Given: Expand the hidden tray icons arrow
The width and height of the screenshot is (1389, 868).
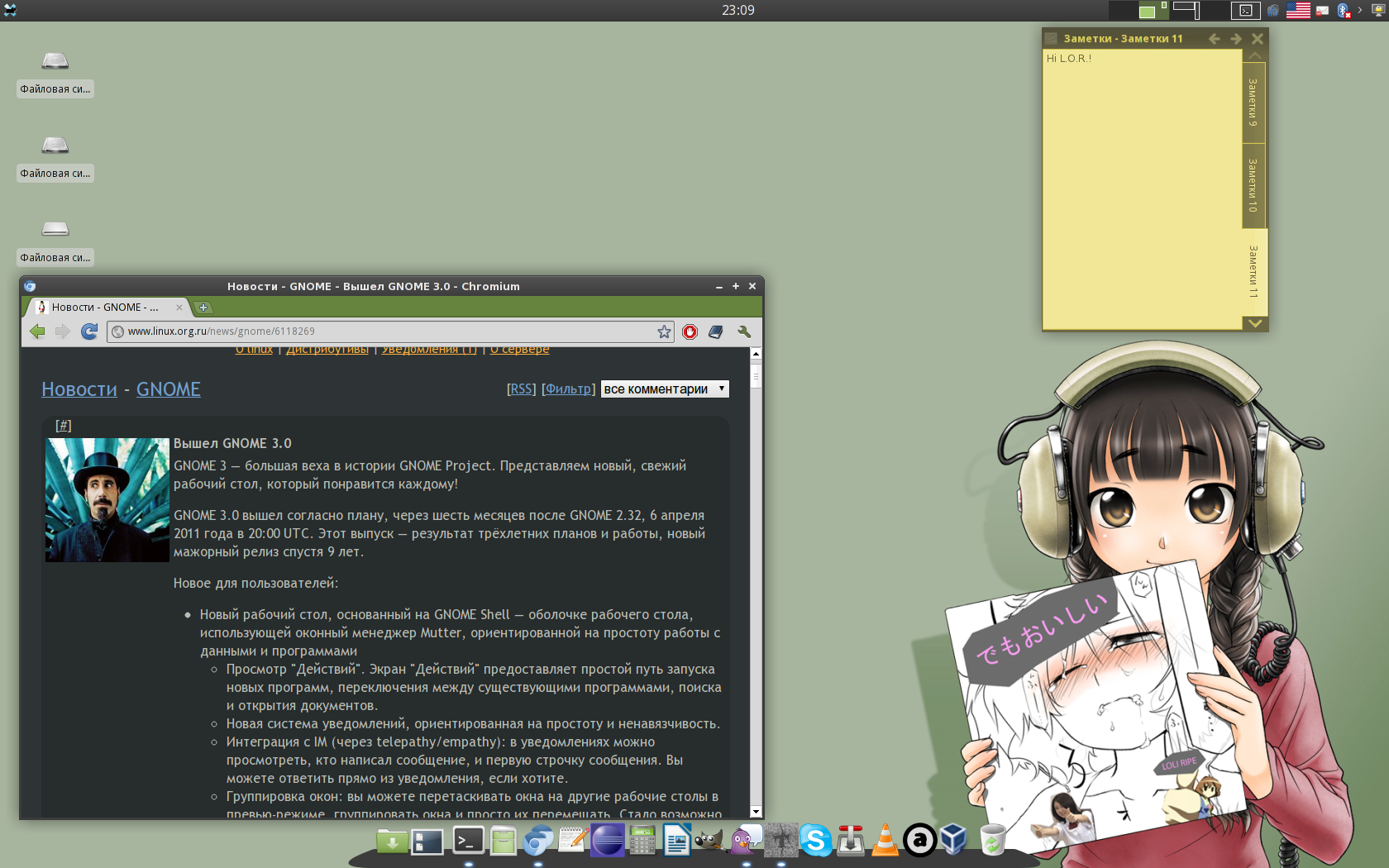Looking at the screenshot, I should pyautogui.click(x=1360, y=10).
